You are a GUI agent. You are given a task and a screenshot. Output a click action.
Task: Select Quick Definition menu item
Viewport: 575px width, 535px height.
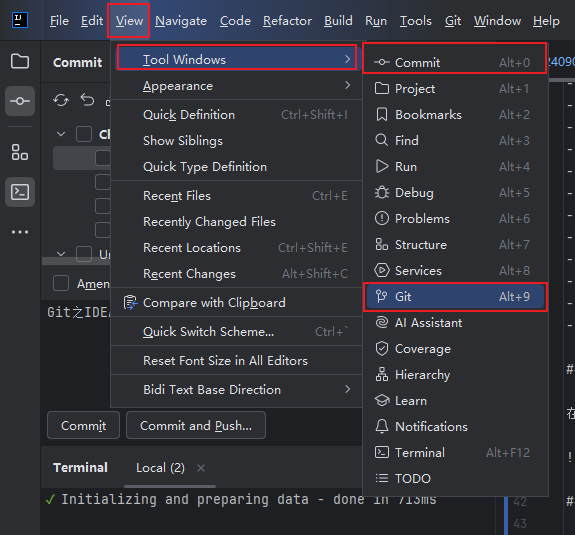pyautogui.click(x=237, y=115)
